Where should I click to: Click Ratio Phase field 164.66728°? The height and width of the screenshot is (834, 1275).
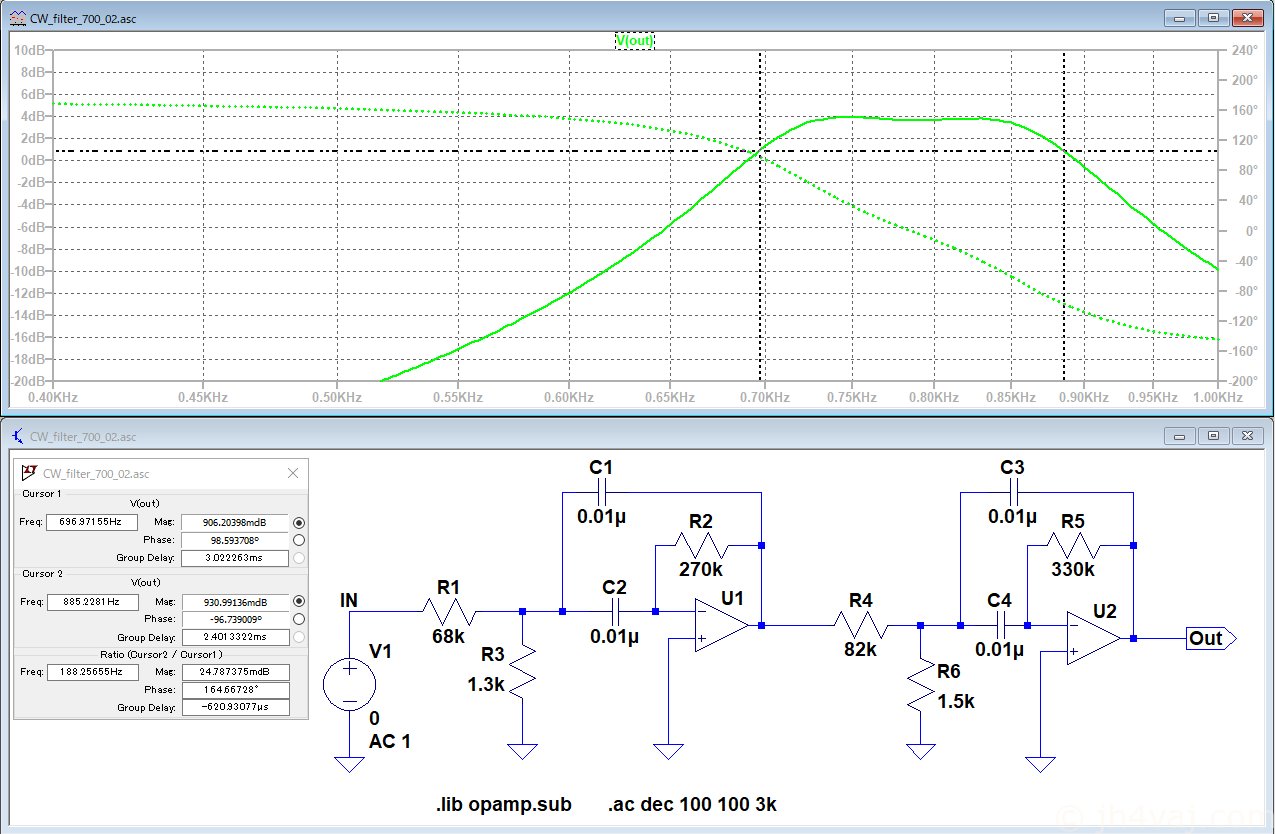click(235, 690)
